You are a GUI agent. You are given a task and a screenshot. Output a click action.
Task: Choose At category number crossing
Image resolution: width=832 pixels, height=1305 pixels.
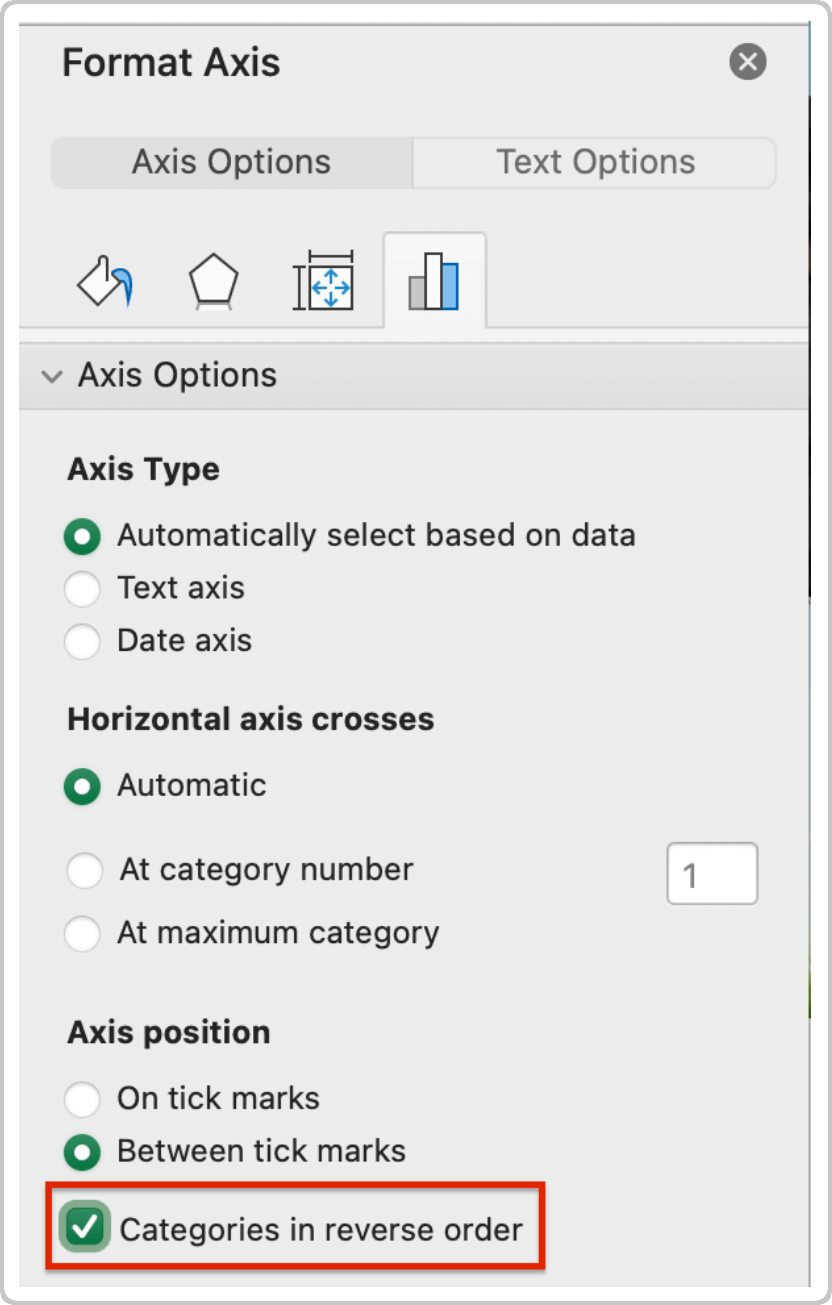[x=84, y=870]
